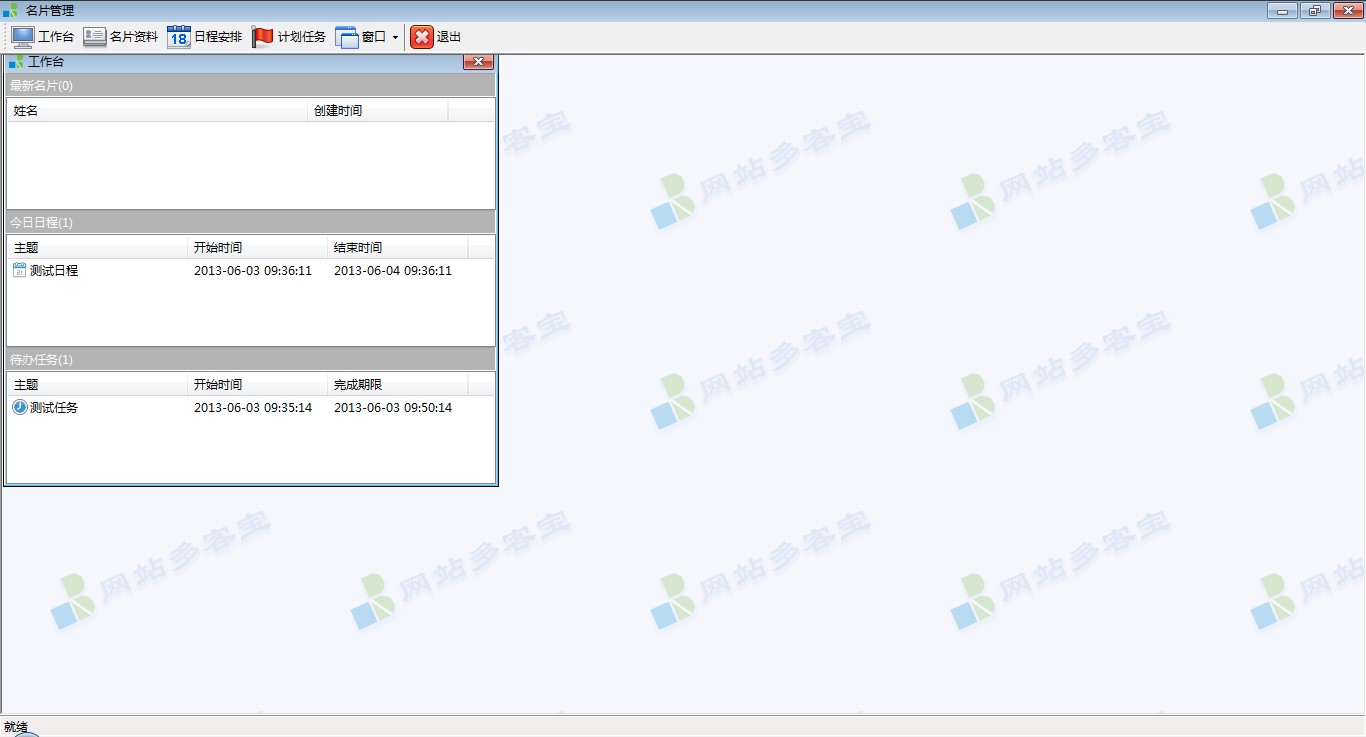Click the clock icon beside 测试任务
The height and width of the screenshot is (737, 1366).
19,407
